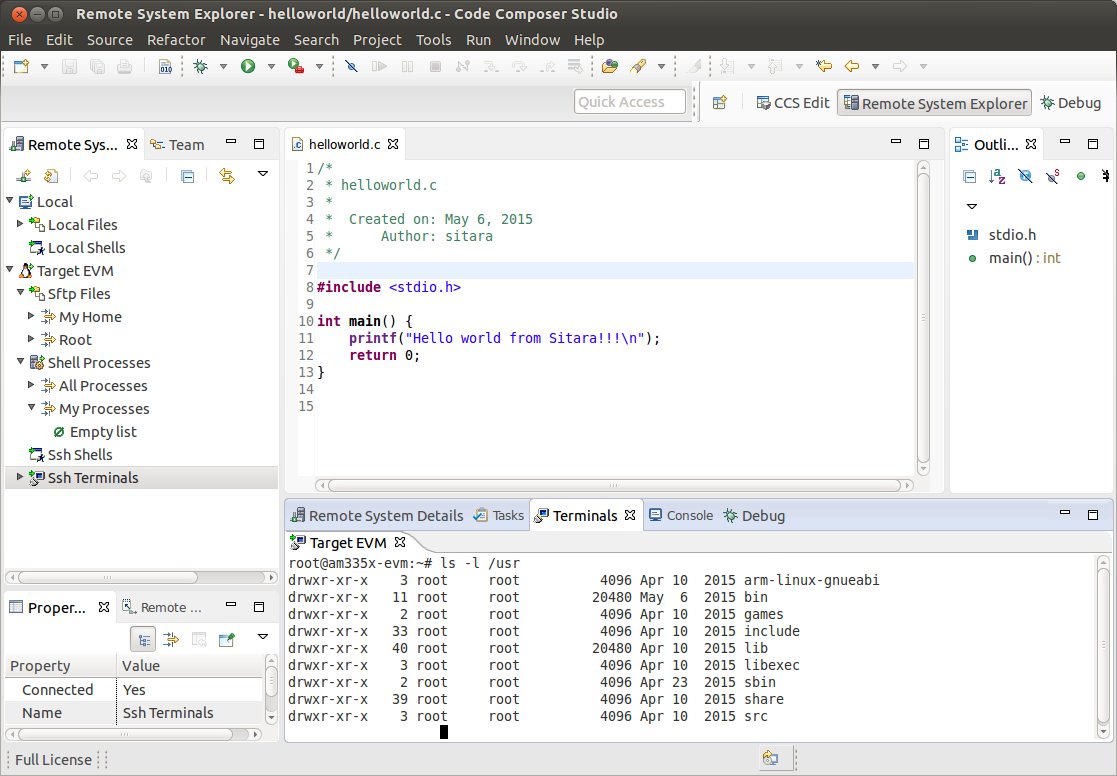Toggle Show Categories in Properties panel
The width and height of the screenshot is (1117, 776).
(143, 639)
